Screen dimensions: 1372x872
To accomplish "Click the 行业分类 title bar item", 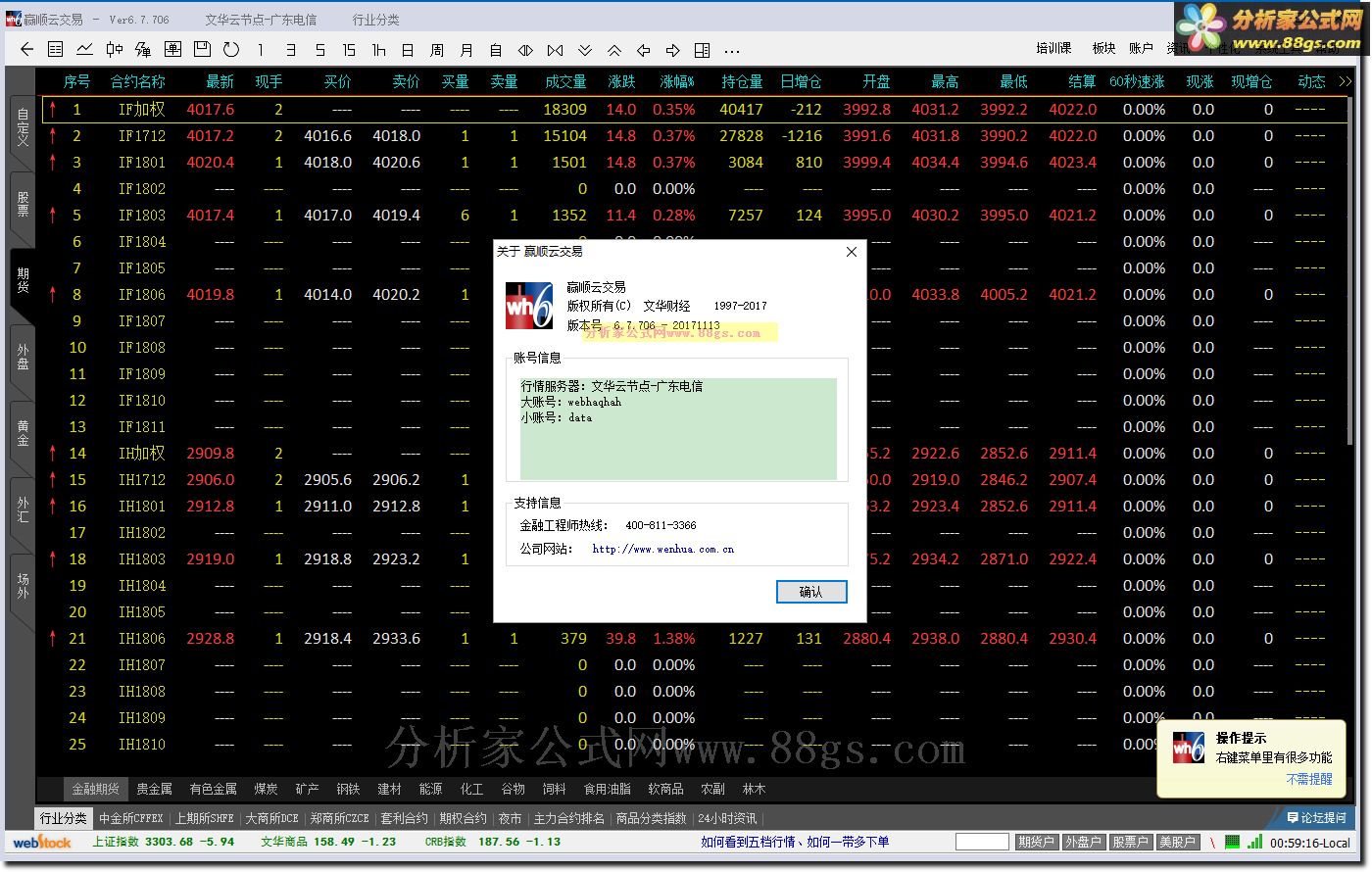I will [x=376, y=20].
